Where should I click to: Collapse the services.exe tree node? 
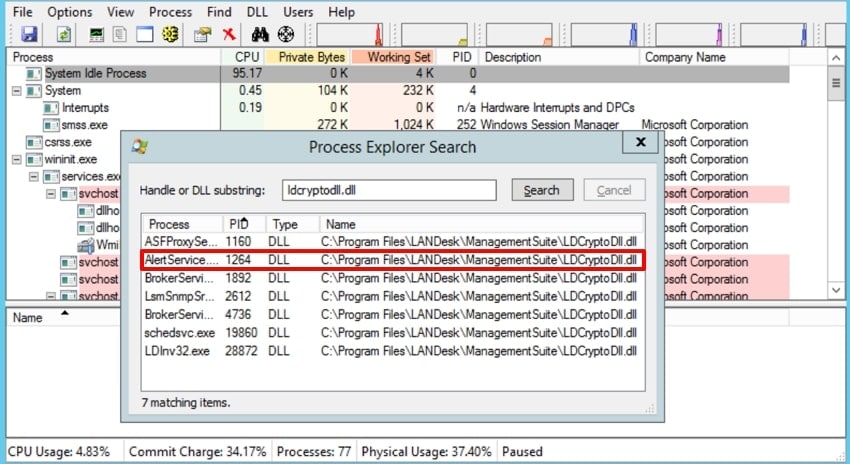pos(34,177)
